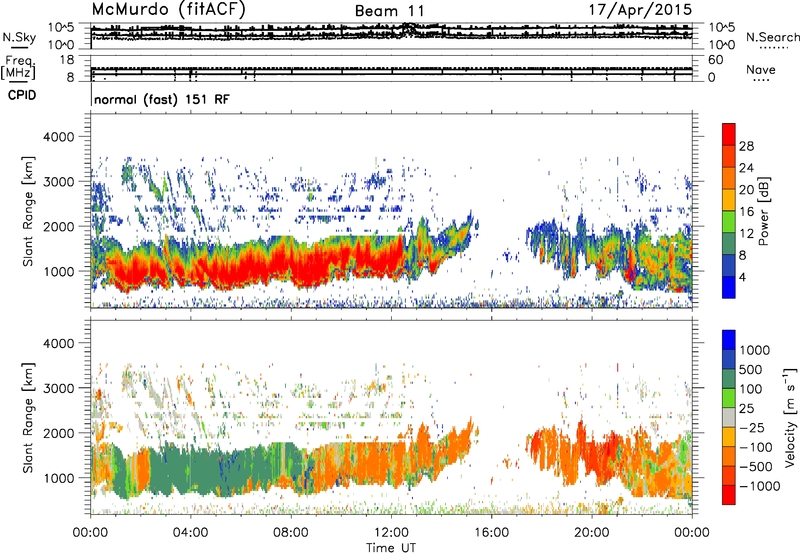
Task: Select the "Beam 11" heading text
Action: [389, 11]
